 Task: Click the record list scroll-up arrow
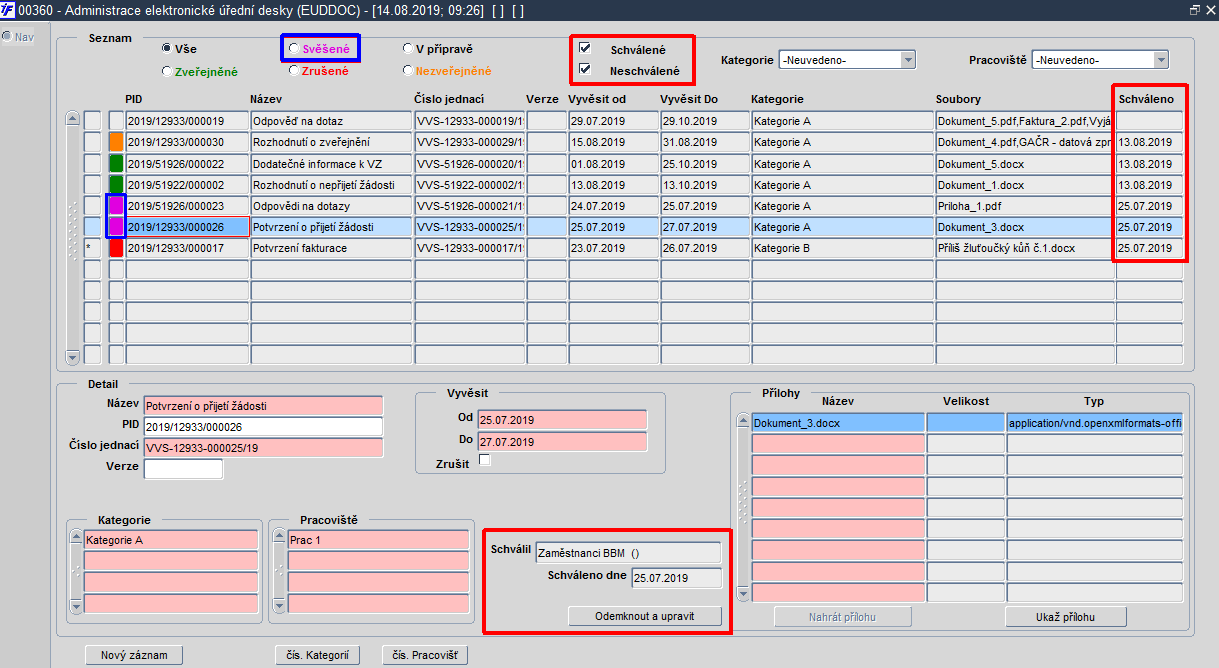[x=72, y=118]
